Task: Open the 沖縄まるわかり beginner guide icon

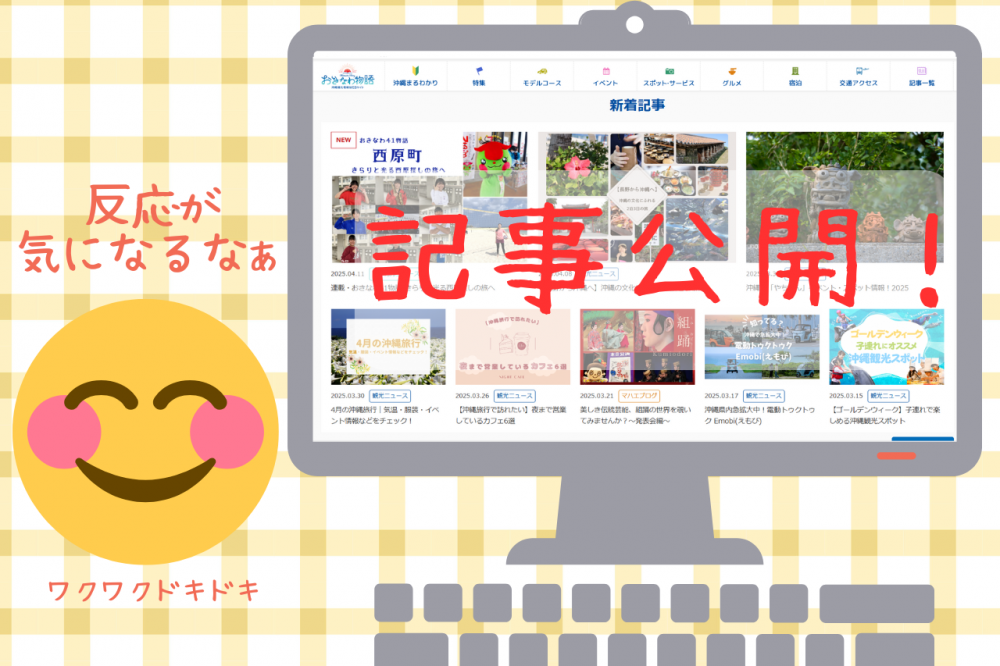Action: pyautogui.click(x=415, y=72)
